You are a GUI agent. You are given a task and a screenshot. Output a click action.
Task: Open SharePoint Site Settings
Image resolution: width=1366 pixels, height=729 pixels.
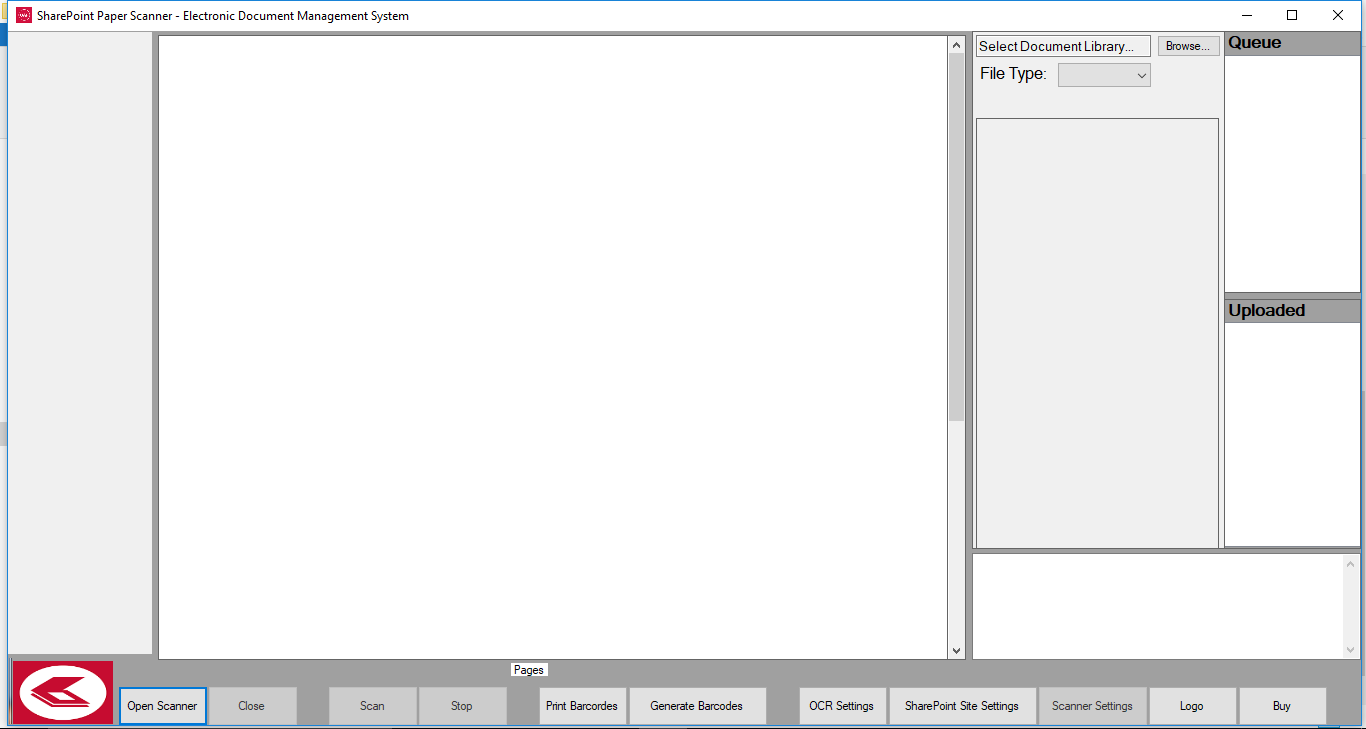coord(962,706)
